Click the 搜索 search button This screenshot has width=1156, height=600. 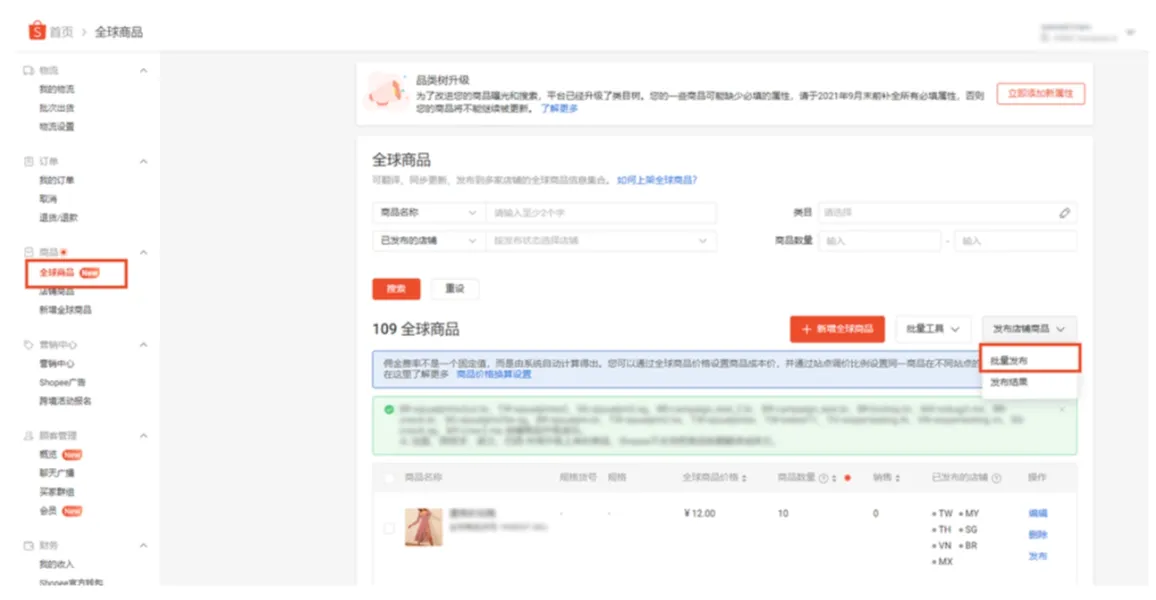coord(396,288)
